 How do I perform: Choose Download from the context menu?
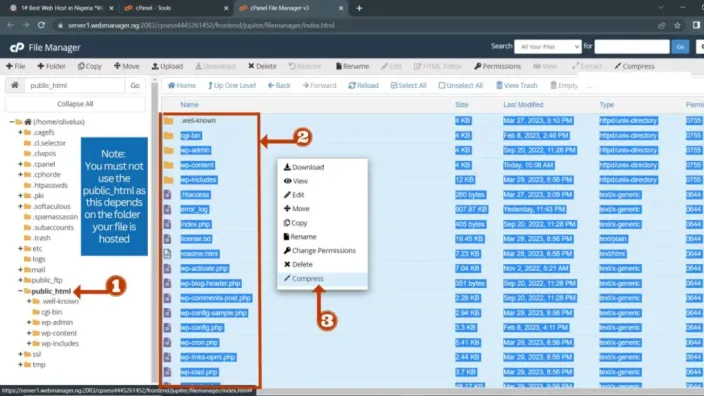tap(322, 167)
